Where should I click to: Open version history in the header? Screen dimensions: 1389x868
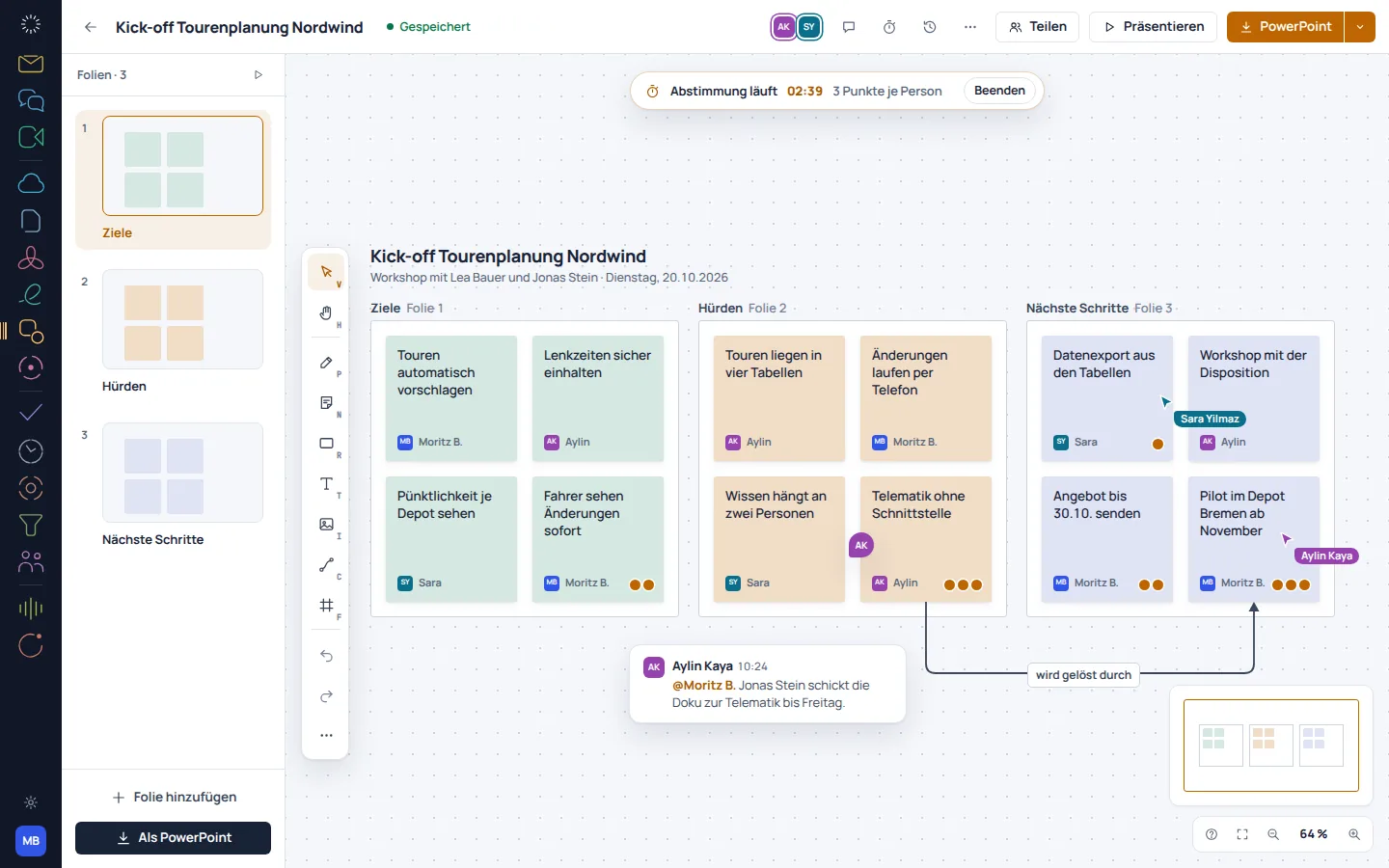pos(930,27)
